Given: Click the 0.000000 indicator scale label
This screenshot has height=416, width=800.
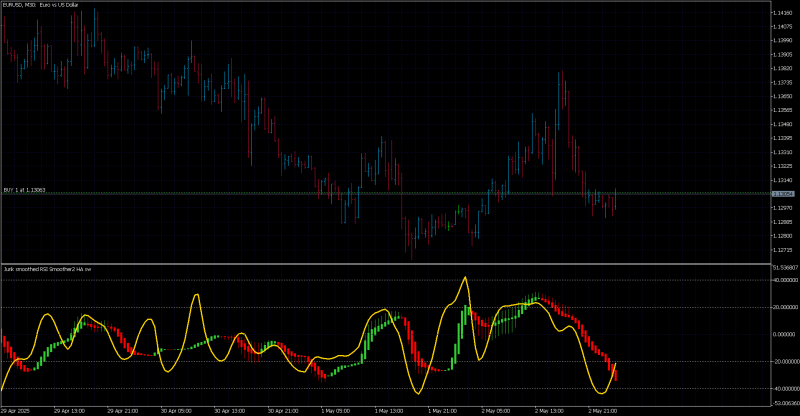Looking at the screenshot, I should click(x=785, y=334).
